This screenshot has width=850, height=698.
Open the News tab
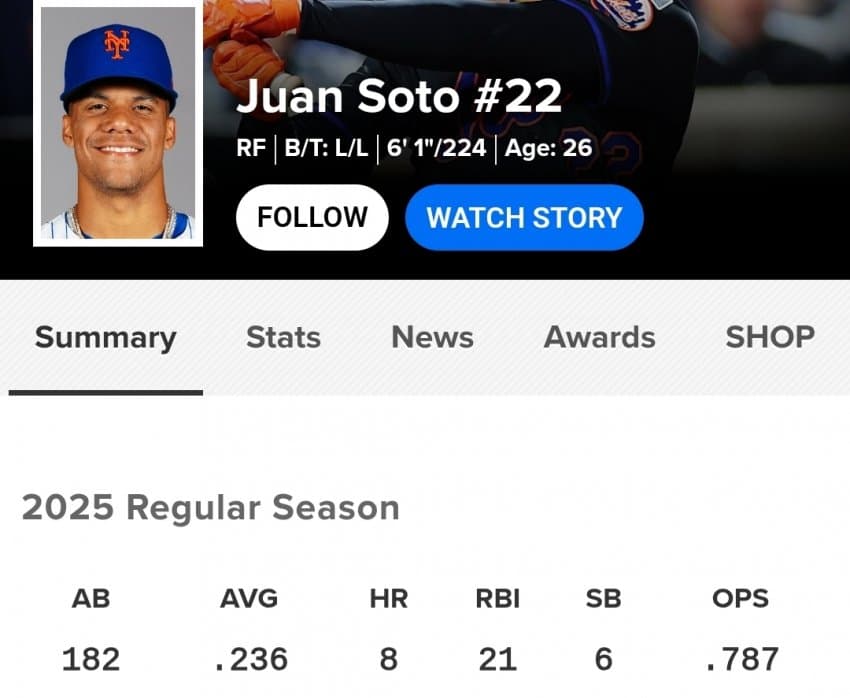(433, 337)
